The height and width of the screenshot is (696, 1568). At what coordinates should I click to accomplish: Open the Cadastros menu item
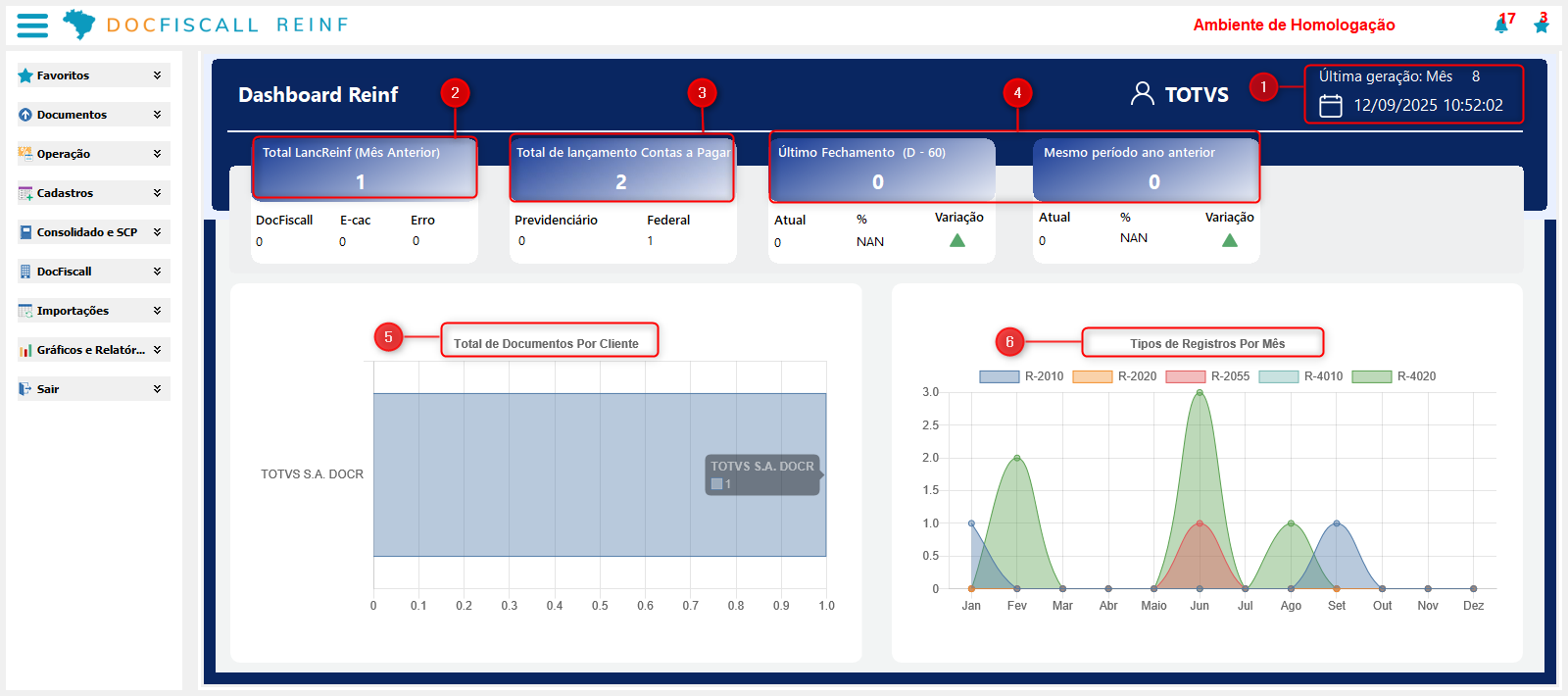point(94,193)
